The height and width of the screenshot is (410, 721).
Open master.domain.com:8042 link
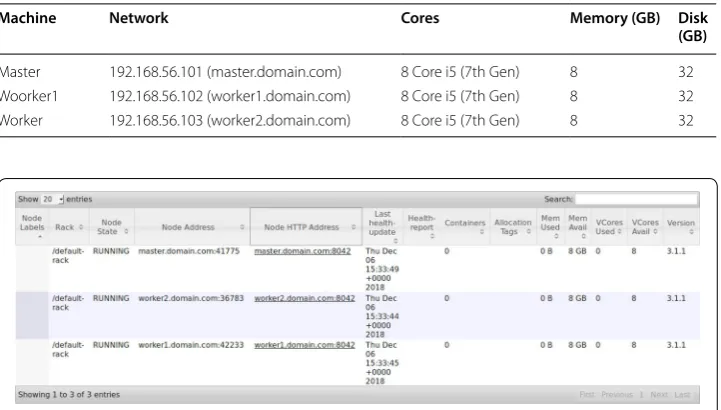tap(303, 251)
